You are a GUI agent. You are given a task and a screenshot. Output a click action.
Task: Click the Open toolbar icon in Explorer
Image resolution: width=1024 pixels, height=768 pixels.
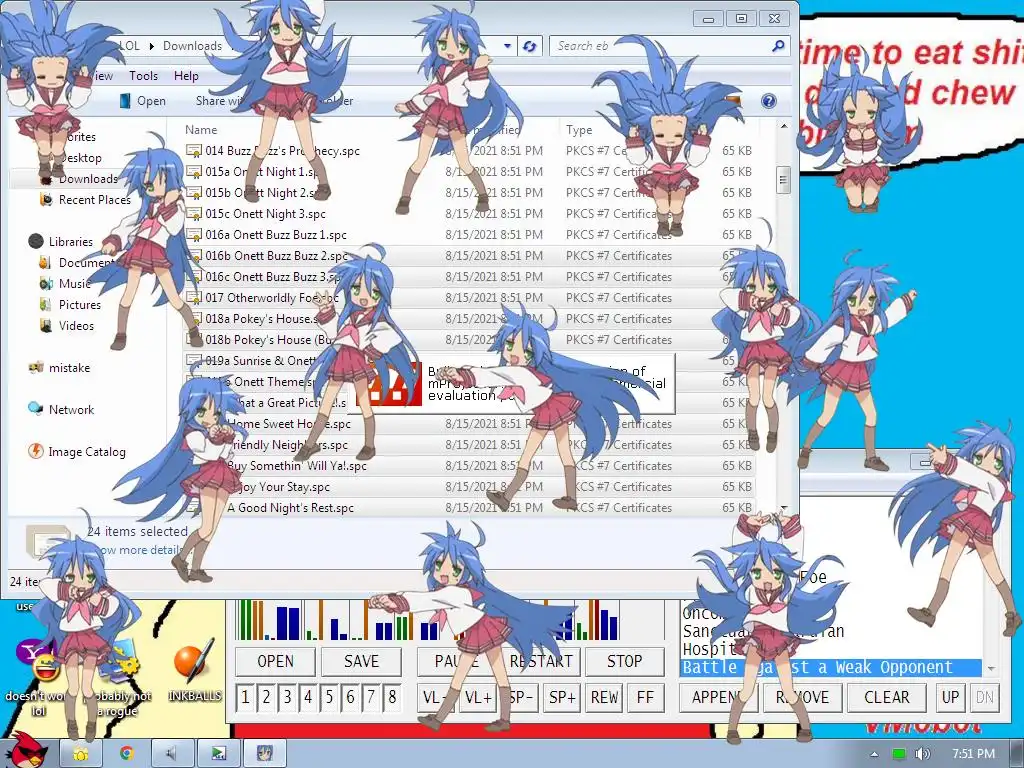(x=125, y=101)
